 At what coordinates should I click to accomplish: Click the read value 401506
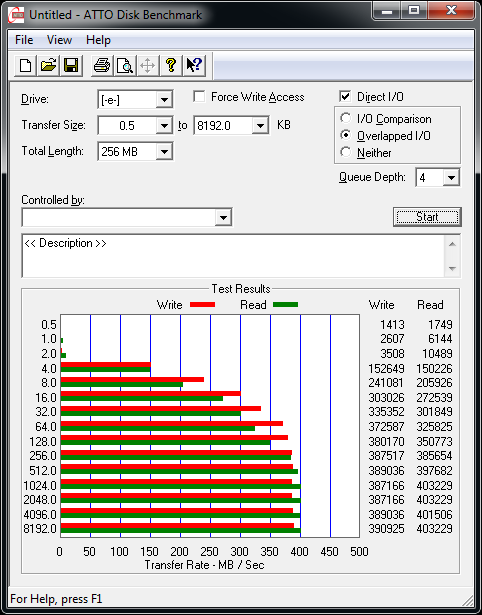pos(435,514)
